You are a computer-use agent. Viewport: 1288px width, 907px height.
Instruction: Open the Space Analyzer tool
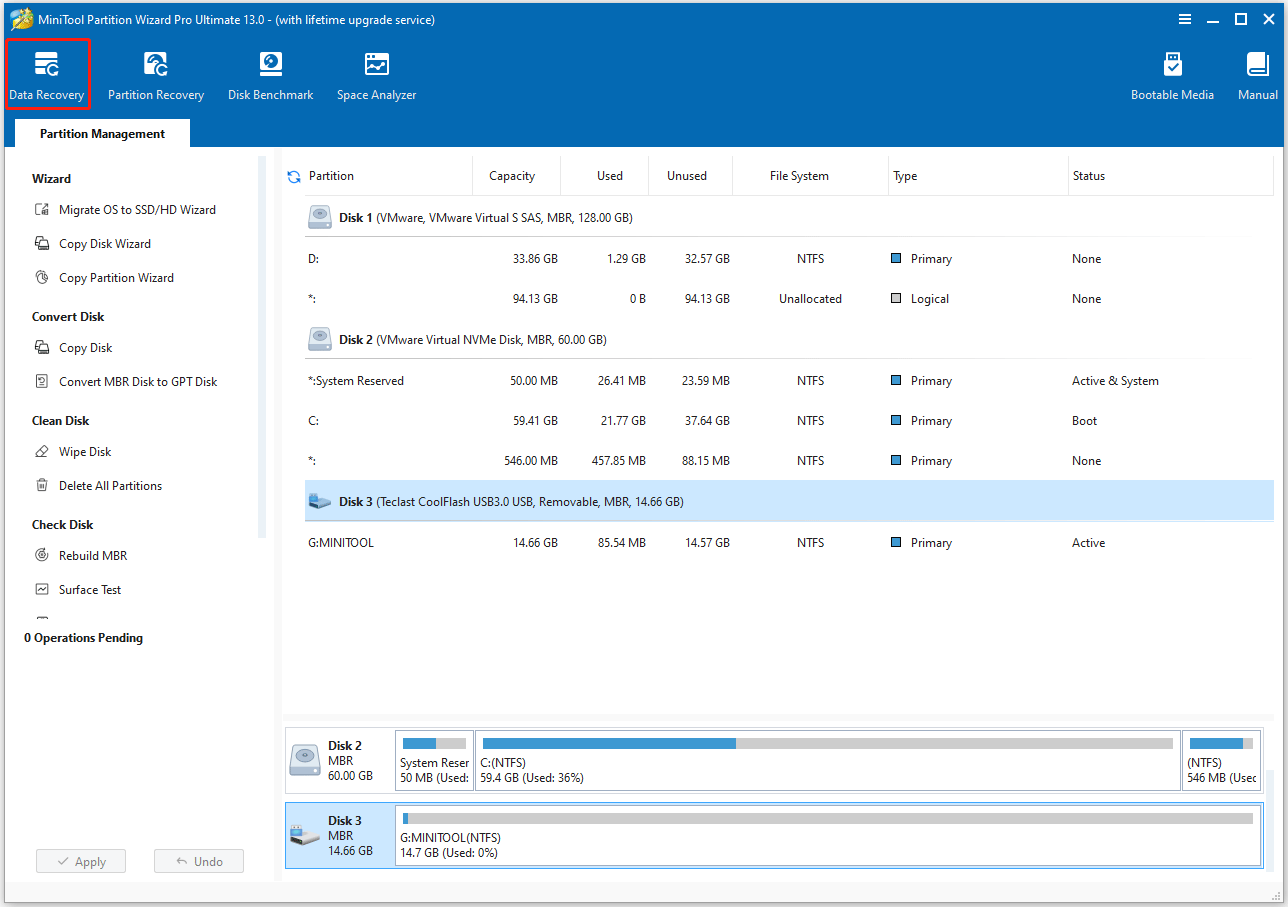coord(376,76)
